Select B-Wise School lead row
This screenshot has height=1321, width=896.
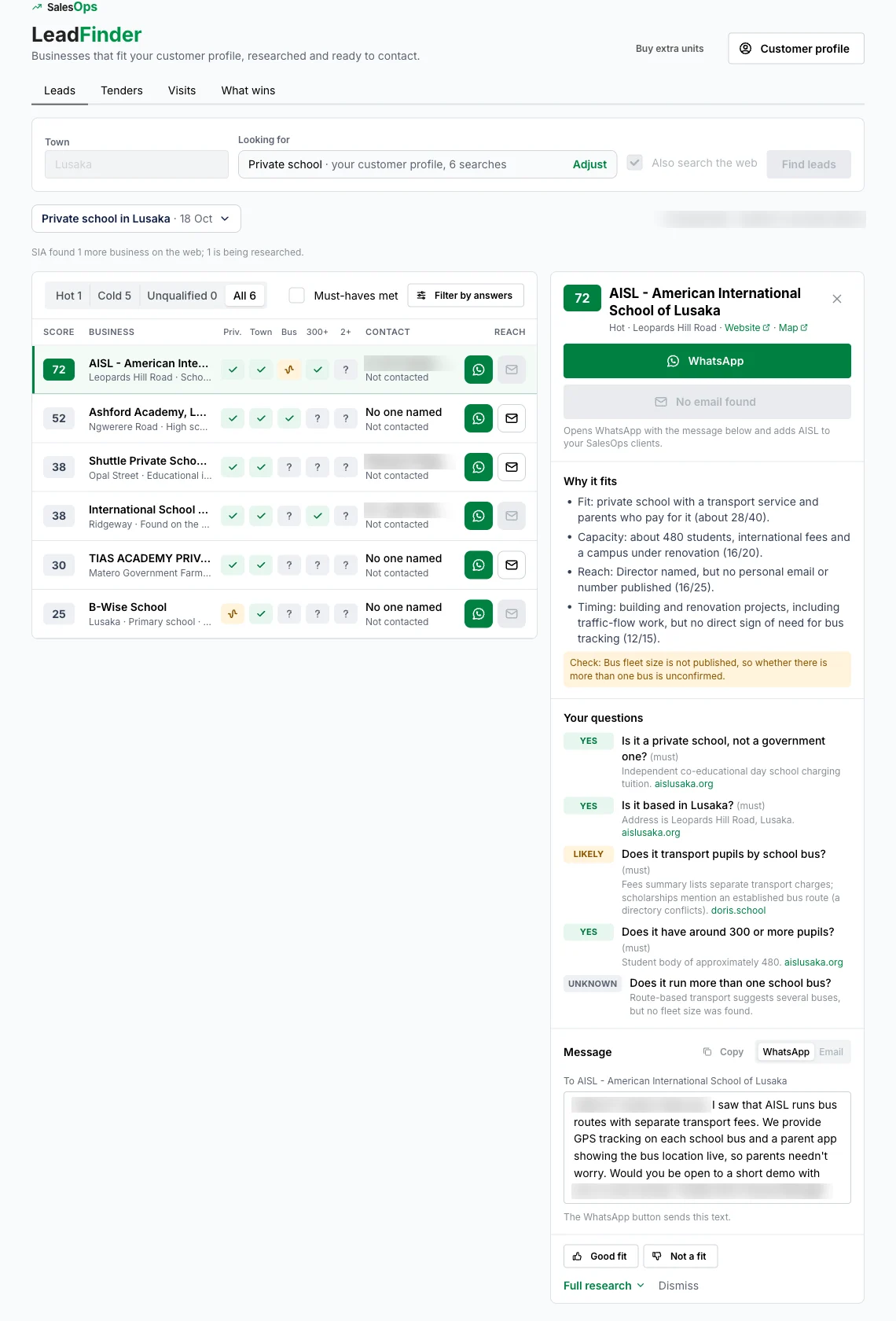[x=285, y=613]
